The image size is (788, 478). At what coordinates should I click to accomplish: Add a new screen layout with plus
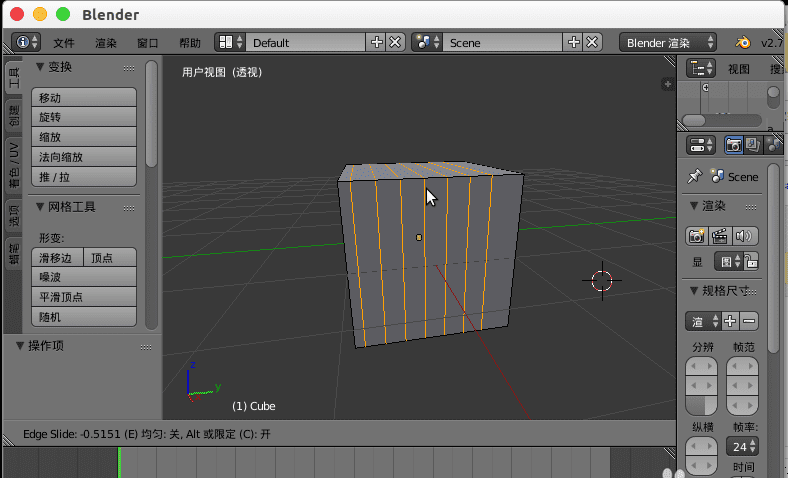[x=377, y=42]
